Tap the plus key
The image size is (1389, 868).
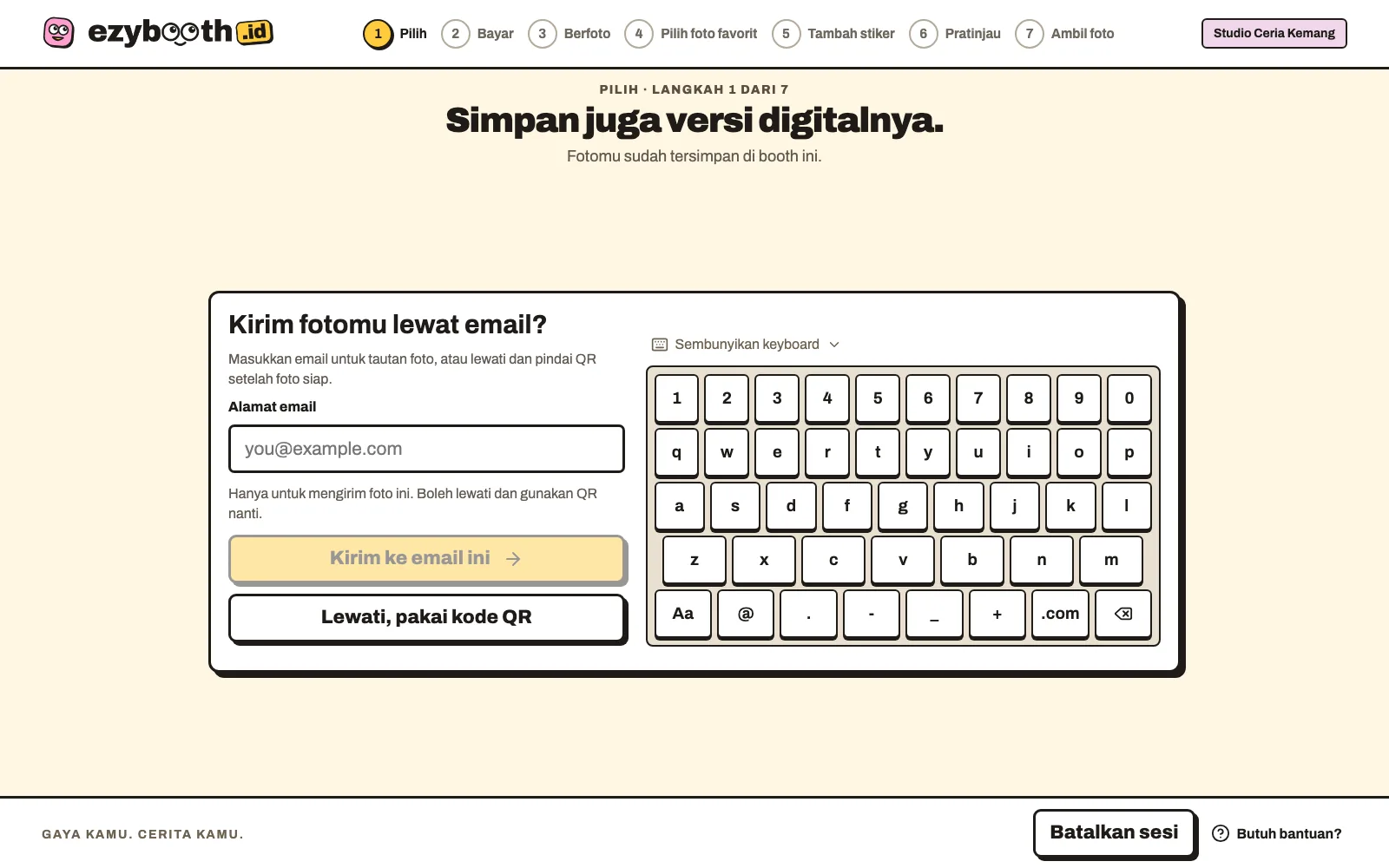[x=997, y=614]
